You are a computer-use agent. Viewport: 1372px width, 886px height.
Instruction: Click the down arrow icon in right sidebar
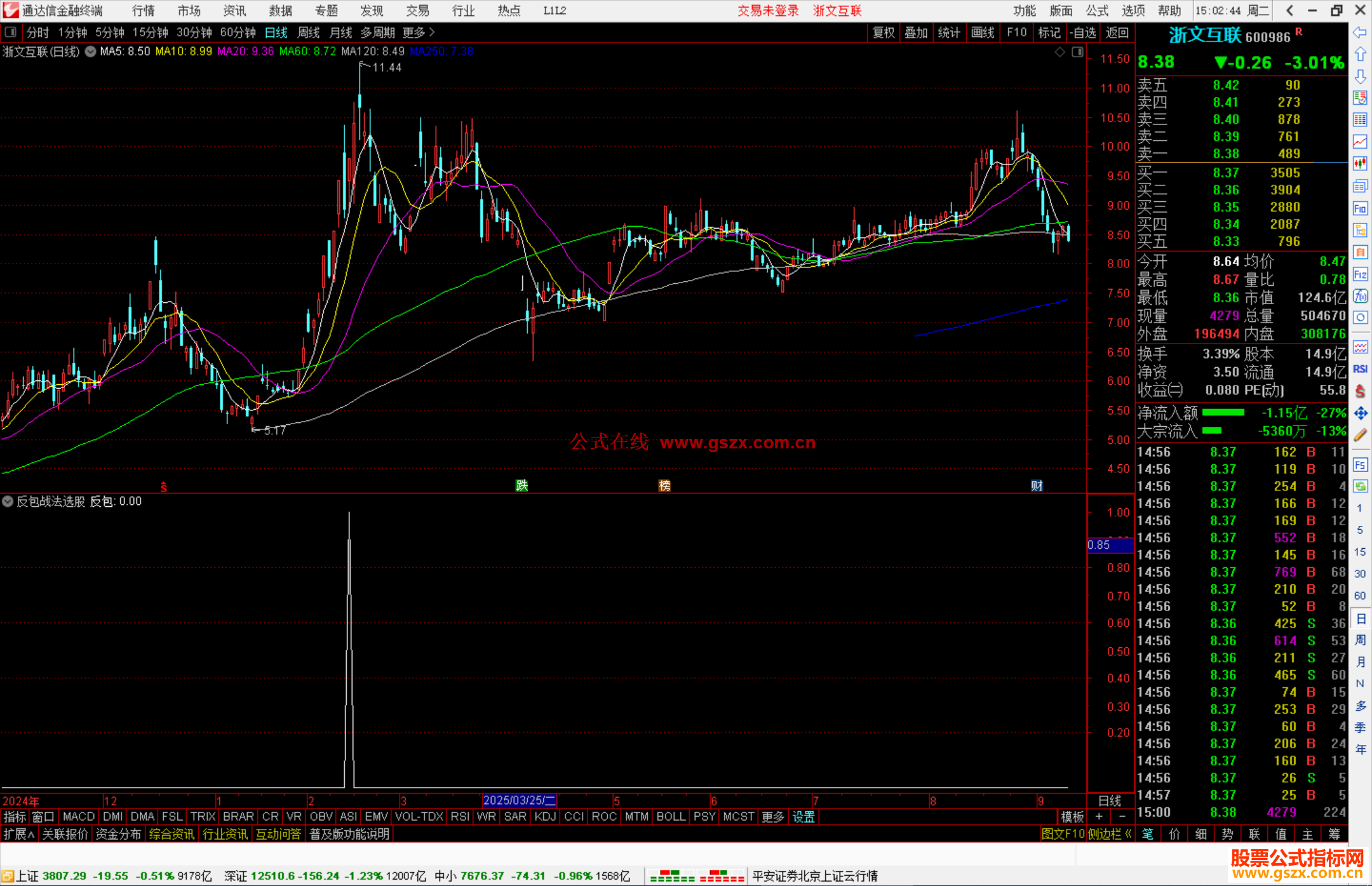tap(1360, 76)
